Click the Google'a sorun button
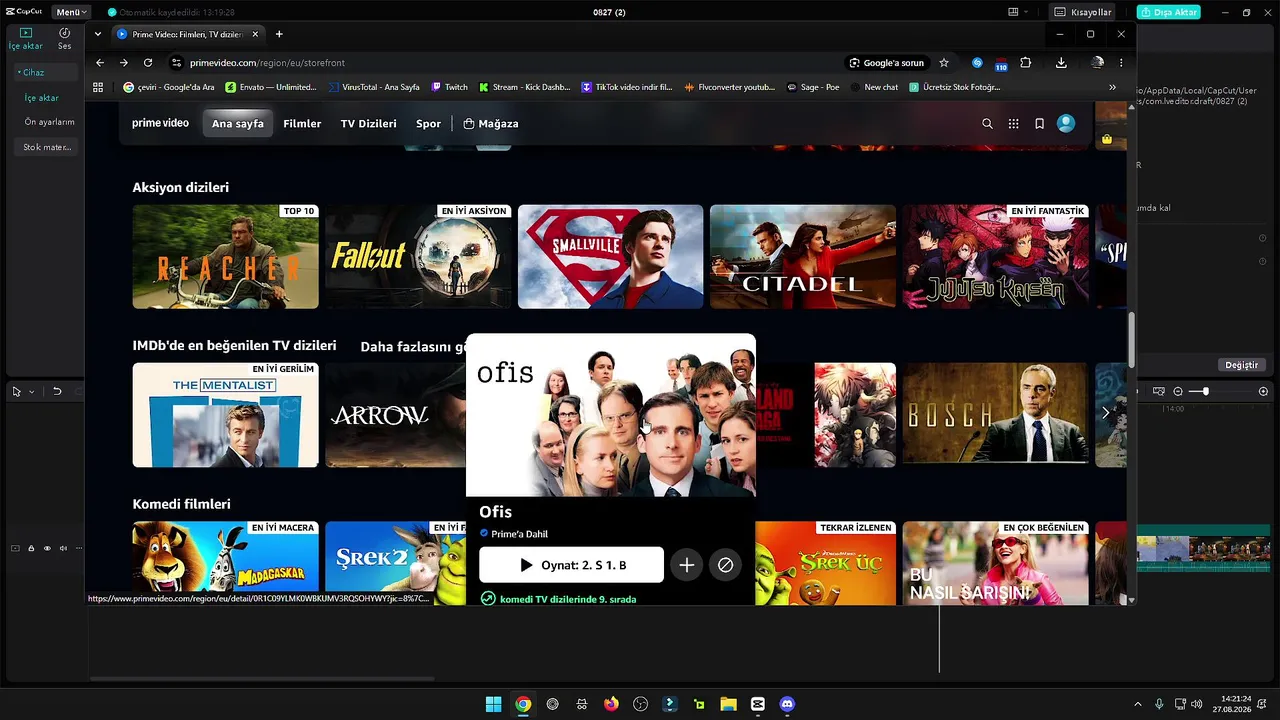This screenshot has width=1280, height=720. click(886, 62)
